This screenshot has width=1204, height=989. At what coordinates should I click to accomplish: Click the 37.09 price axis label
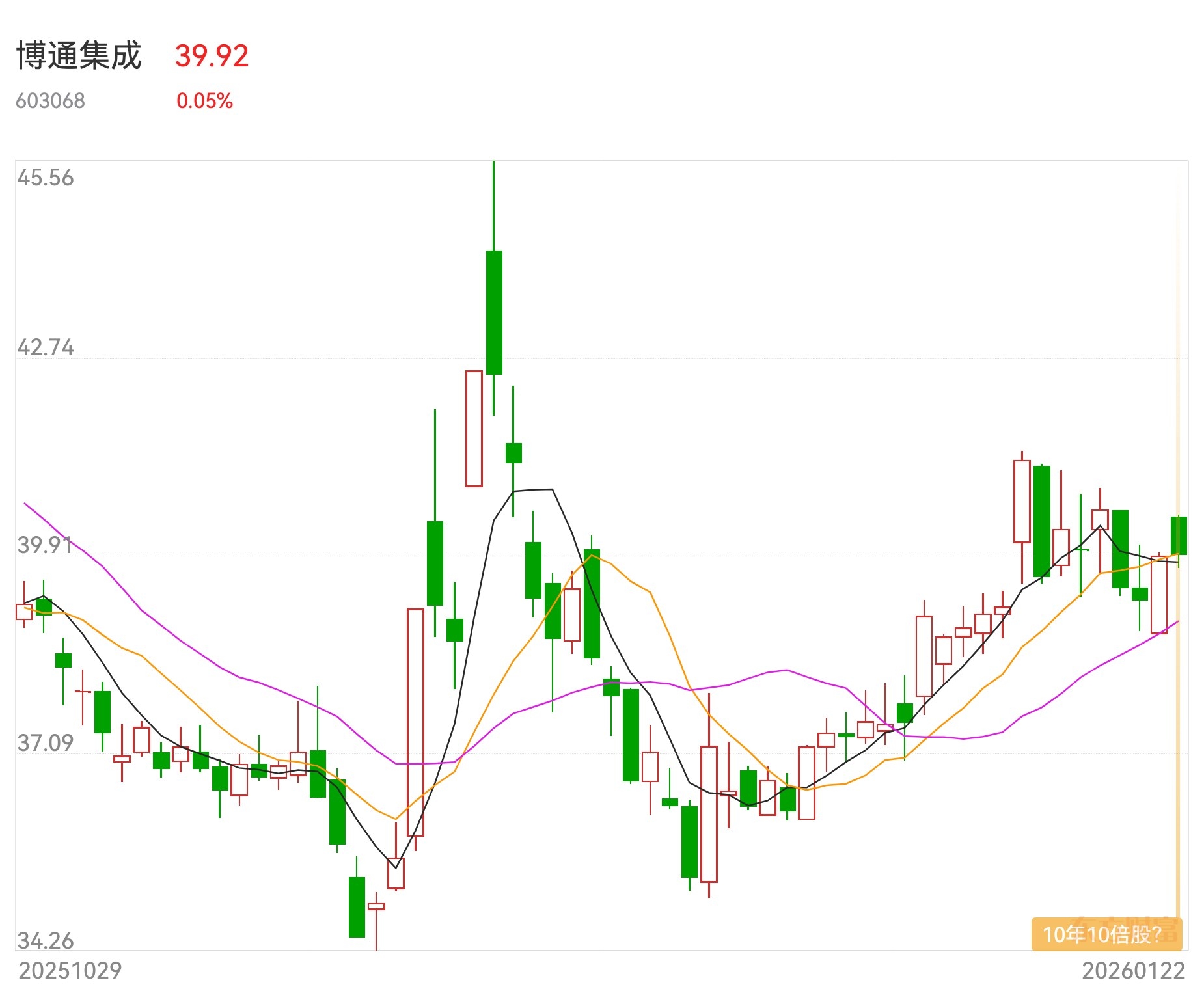[46, 742]
